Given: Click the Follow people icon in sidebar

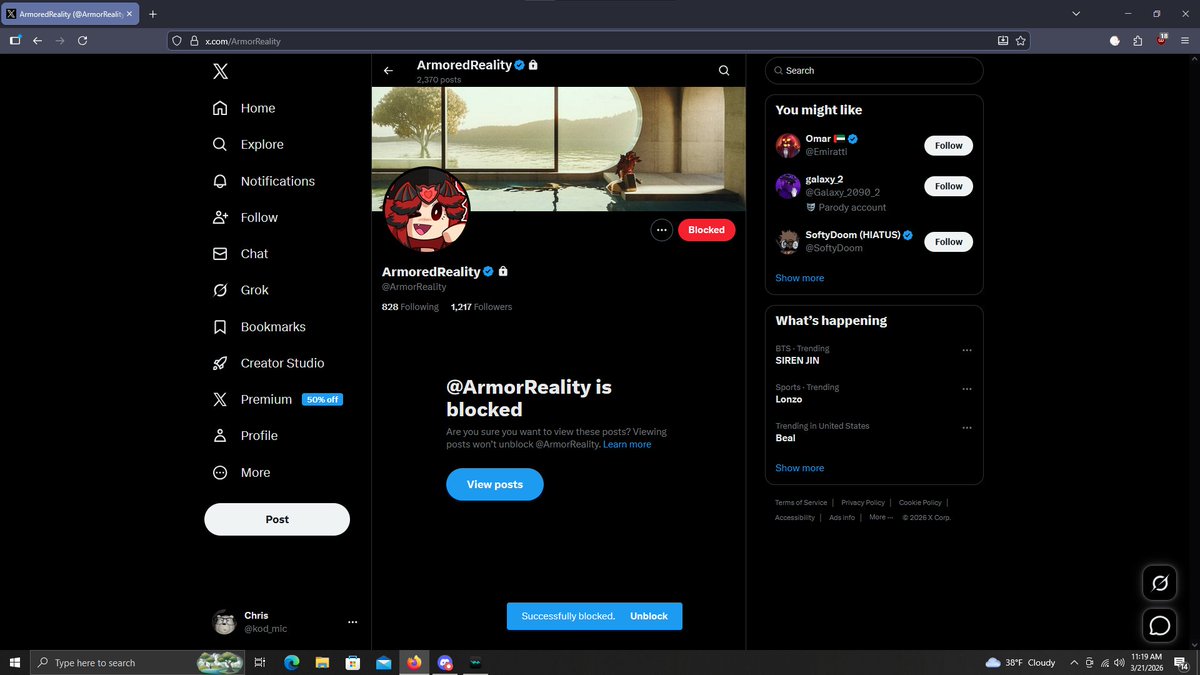Looking at the screenshot, I should [220, 217].
